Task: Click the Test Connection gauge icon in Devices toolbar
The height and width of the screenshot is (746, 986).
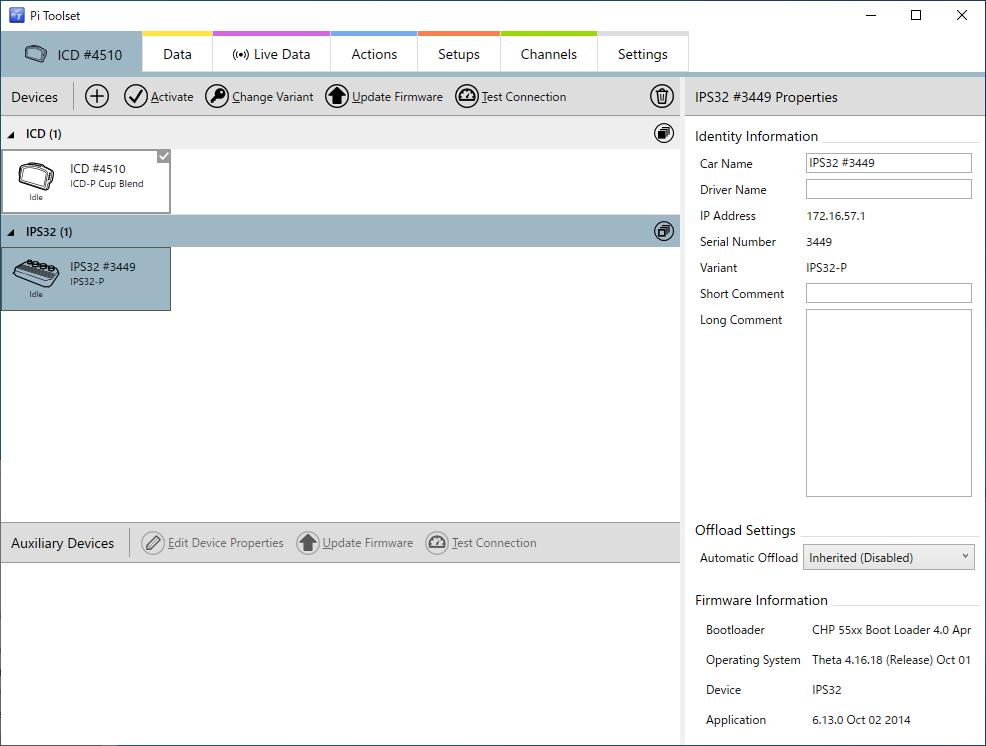Action: click(x=467, y=96)
